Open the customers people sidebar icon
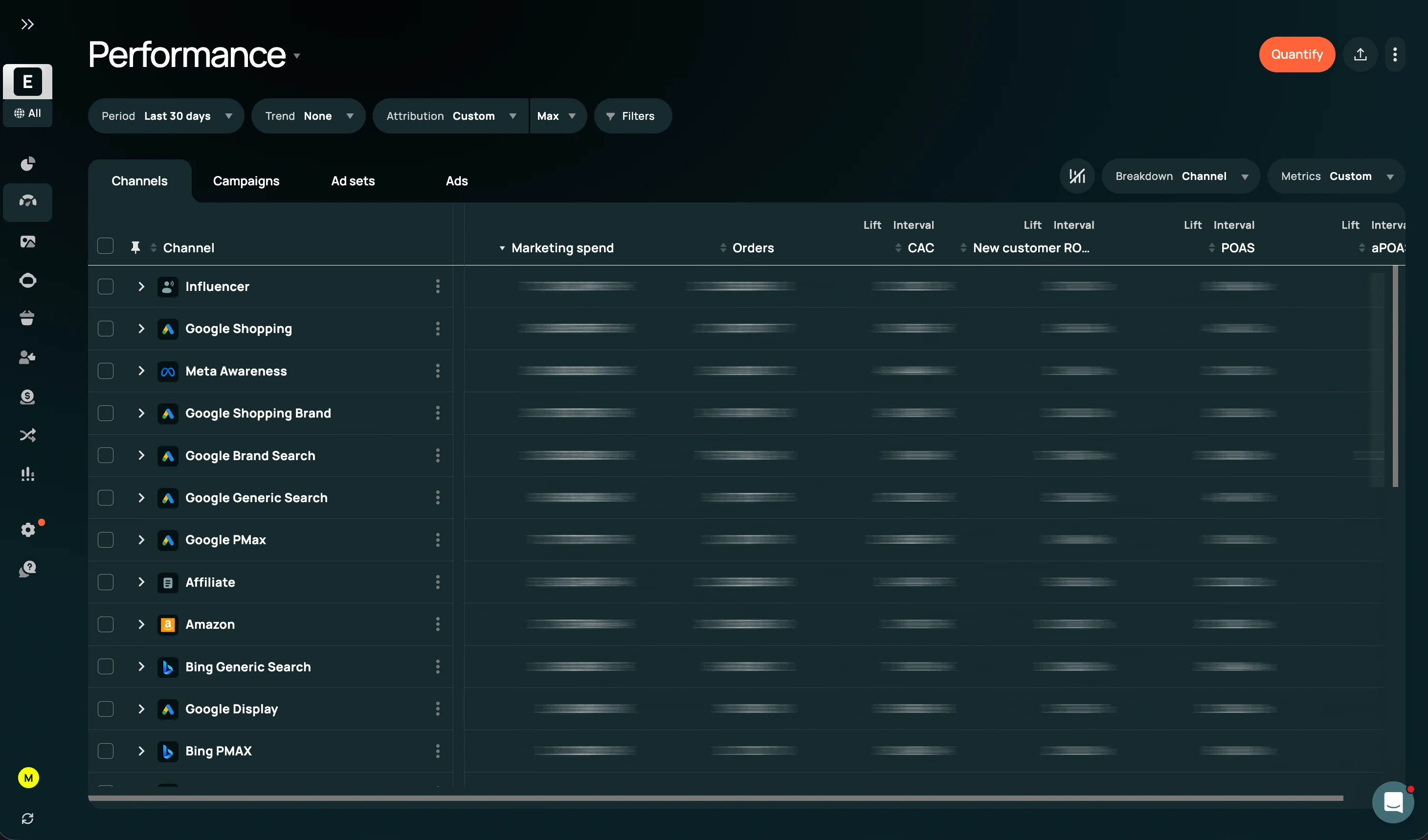This screenshot has width=1428, height=840. point(28,357)
